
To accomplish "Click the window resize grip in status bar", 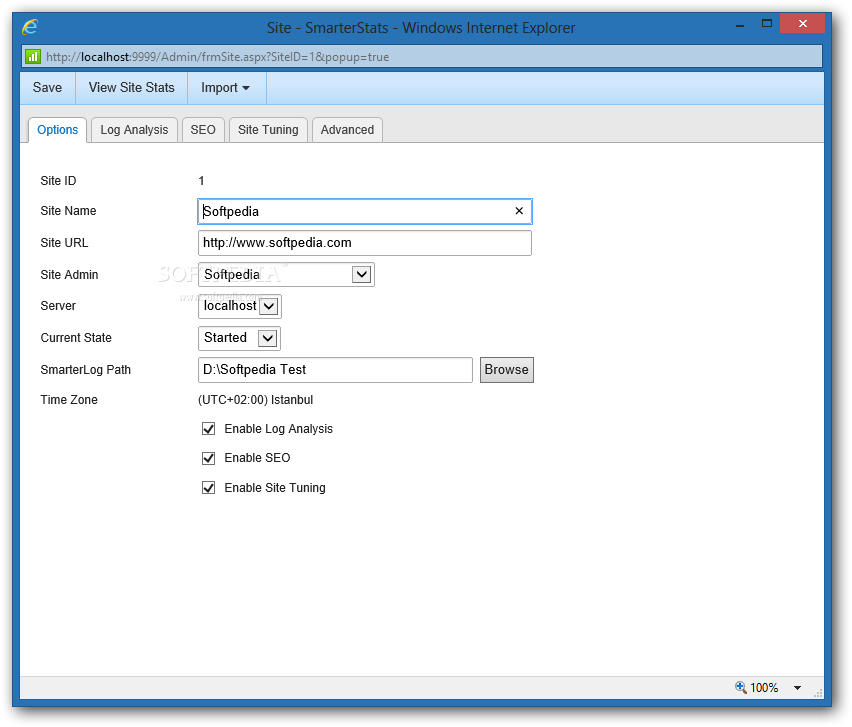I will tap(818, 693).
